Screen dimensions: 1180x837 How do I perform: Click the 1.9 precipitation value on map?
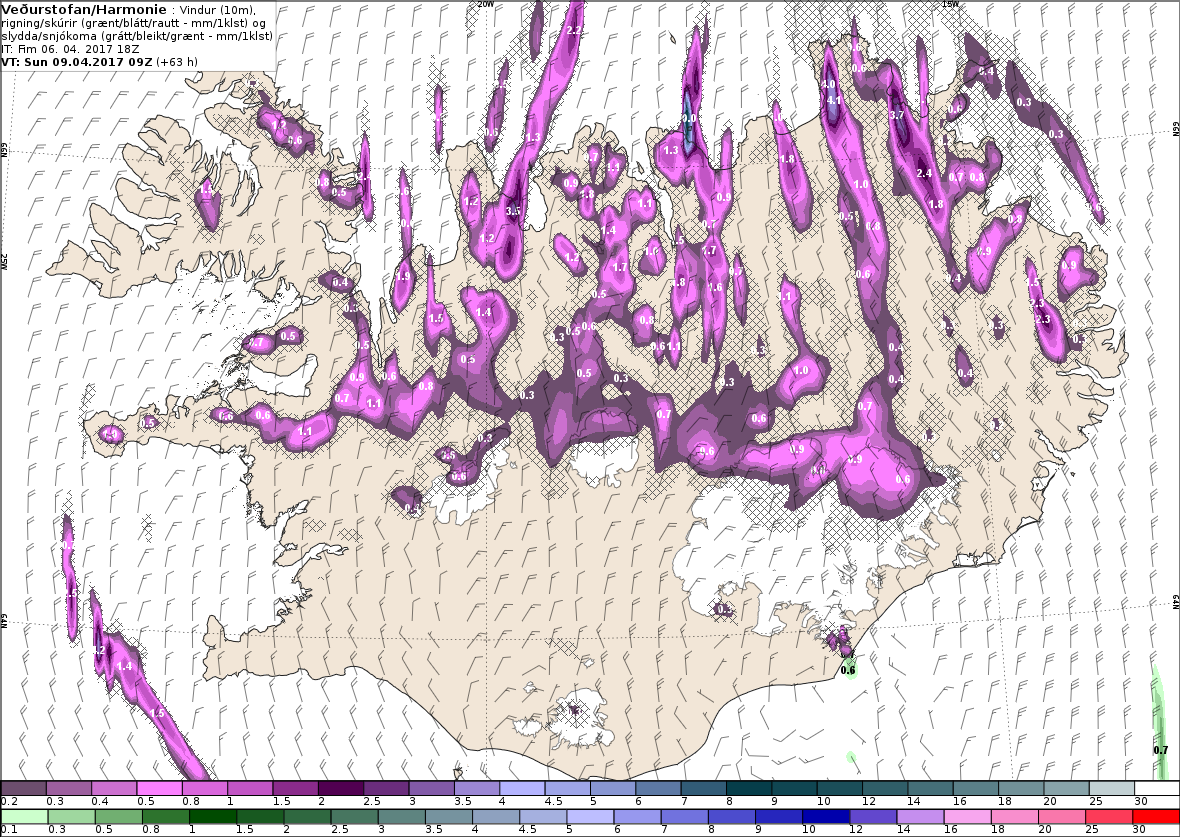[x=403, y=277]
